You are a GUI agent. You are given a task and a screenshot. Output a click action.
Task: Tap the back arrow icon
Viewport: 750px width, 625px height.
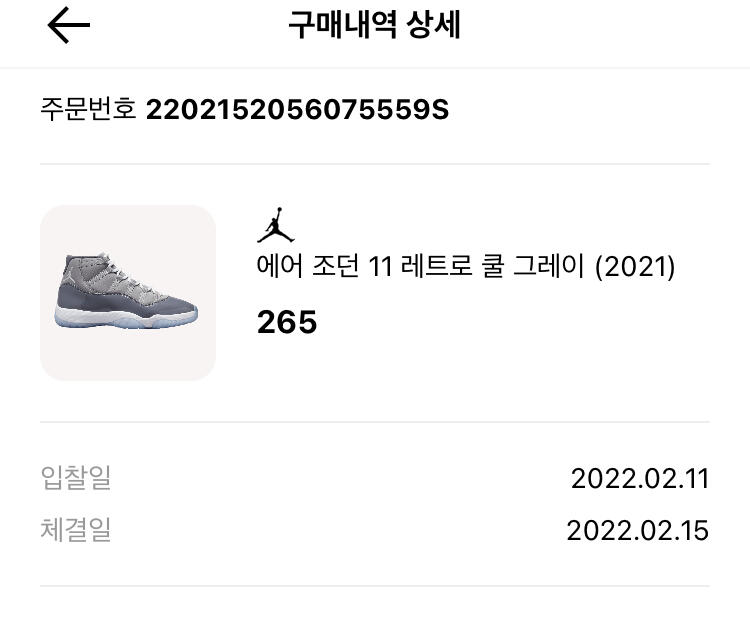[x=69, y=26]
